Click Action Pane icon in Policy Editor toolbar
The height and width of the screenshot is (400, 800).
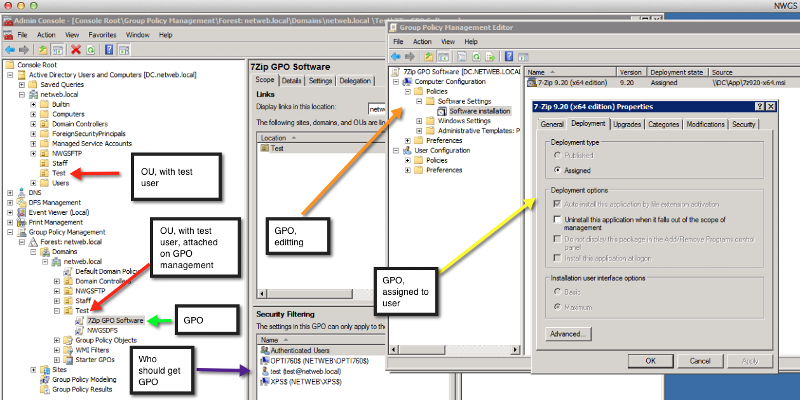[523, 56]
